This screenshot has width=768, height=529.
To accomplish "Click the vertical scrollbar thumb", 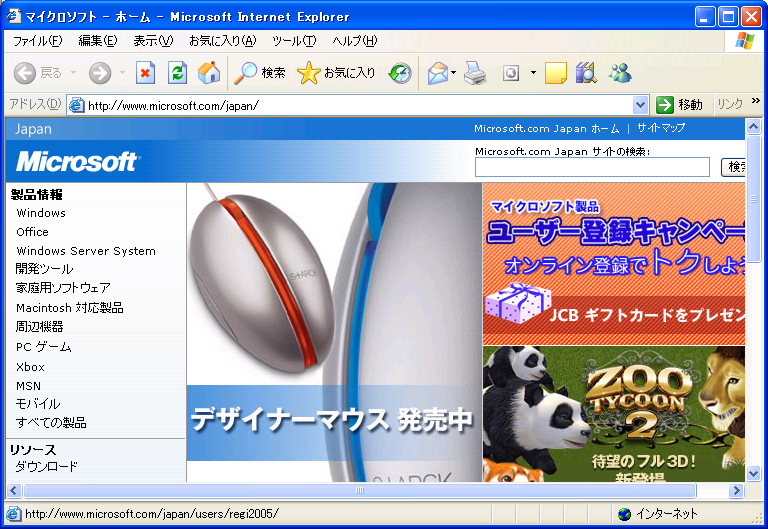I will coord(753,199).
